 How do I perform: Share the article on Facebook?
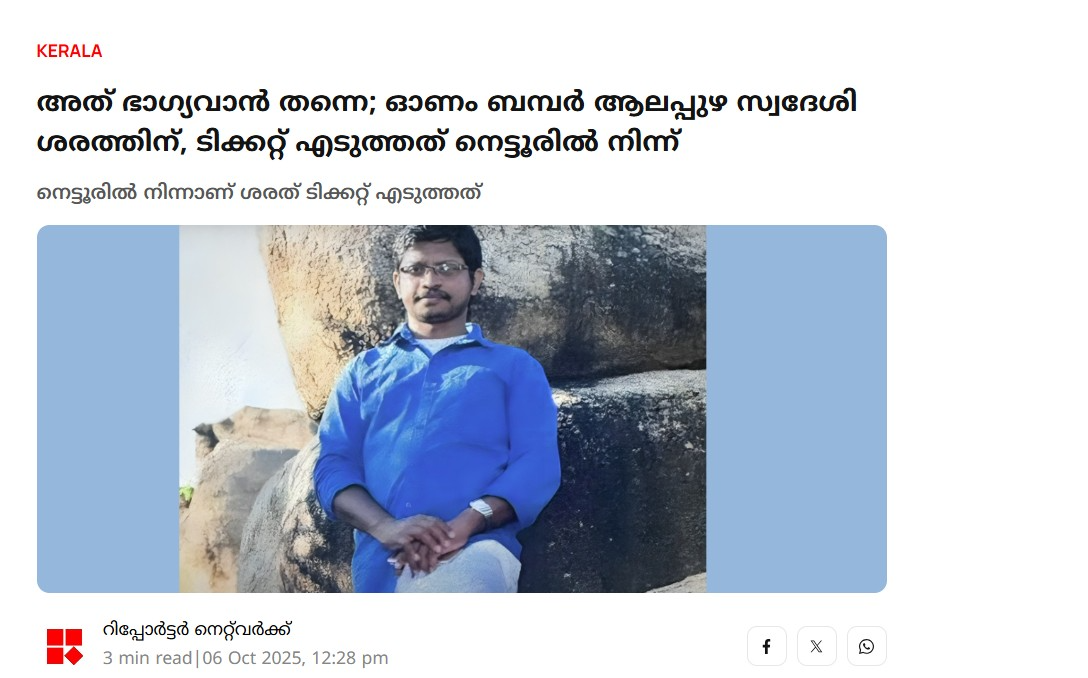point(766,646)
